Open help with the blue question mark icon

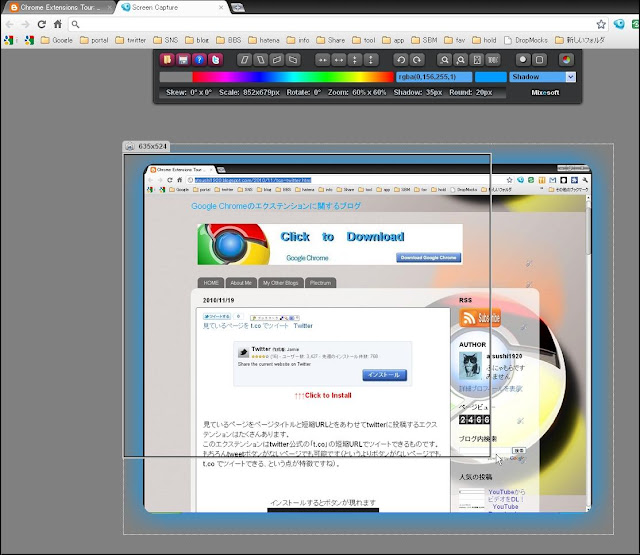pos(199,60)
